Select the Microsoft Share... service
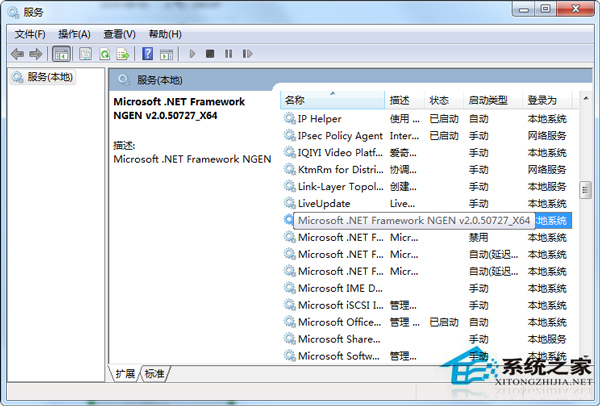Screen dimensions: 600x406 (427, 339)
